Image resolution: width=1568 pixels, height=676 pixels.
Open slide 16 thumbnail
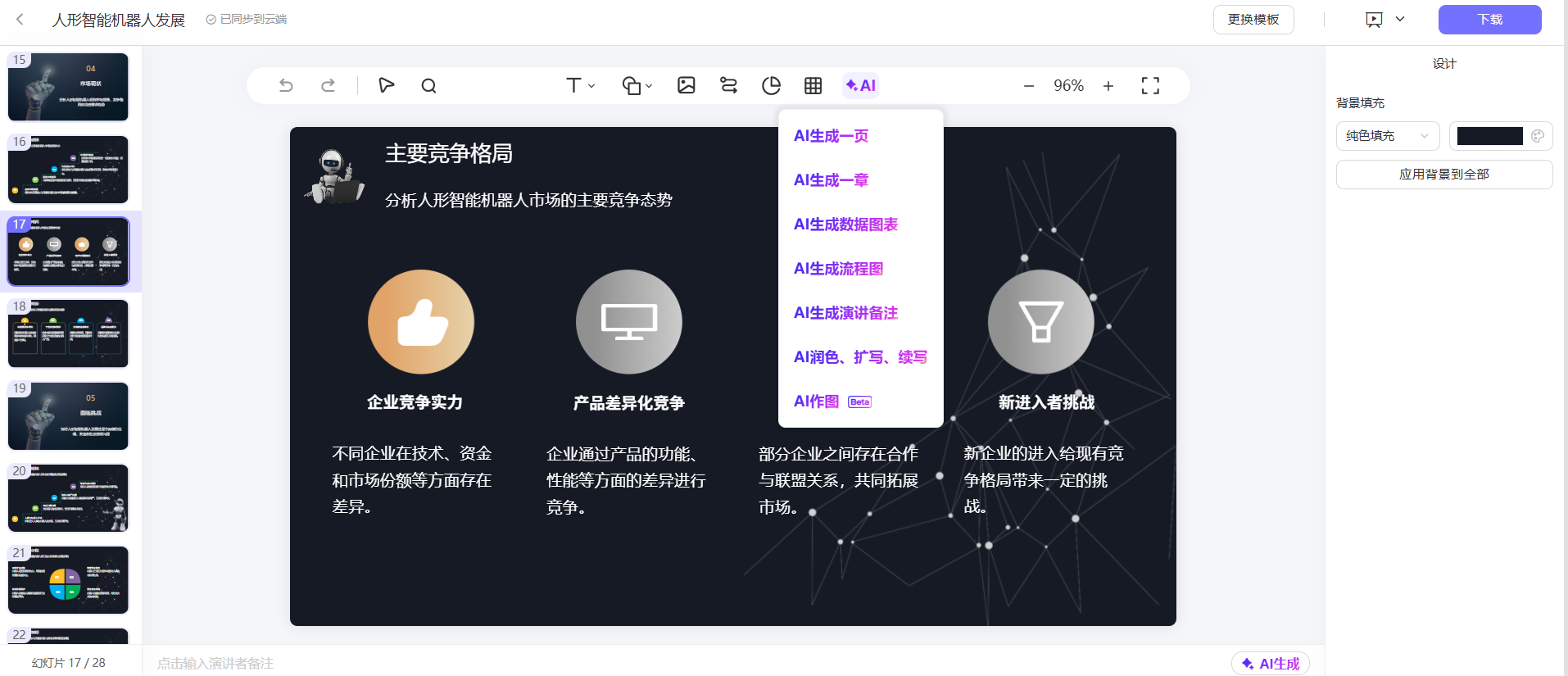point(68,170)
